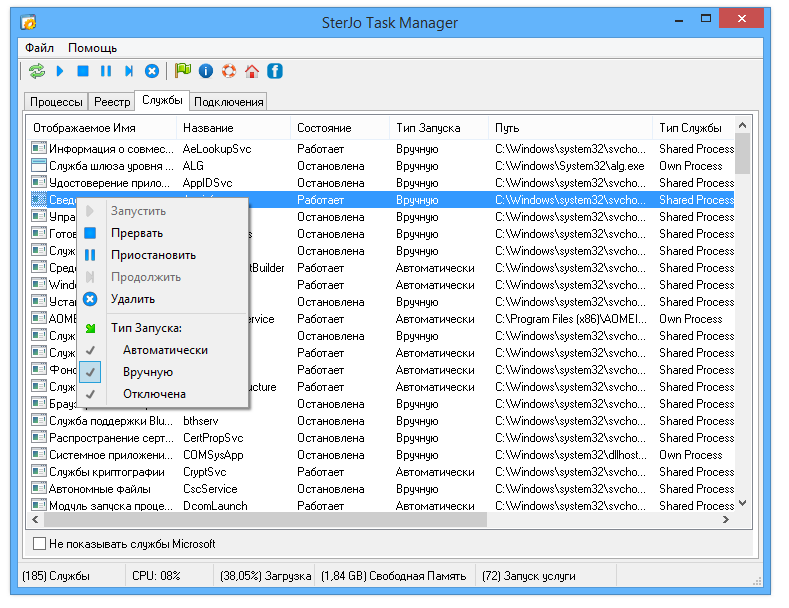Click the greyed Запустить context menu entry
Viewport: 789px width, 608px height.
tap(163, 211)
